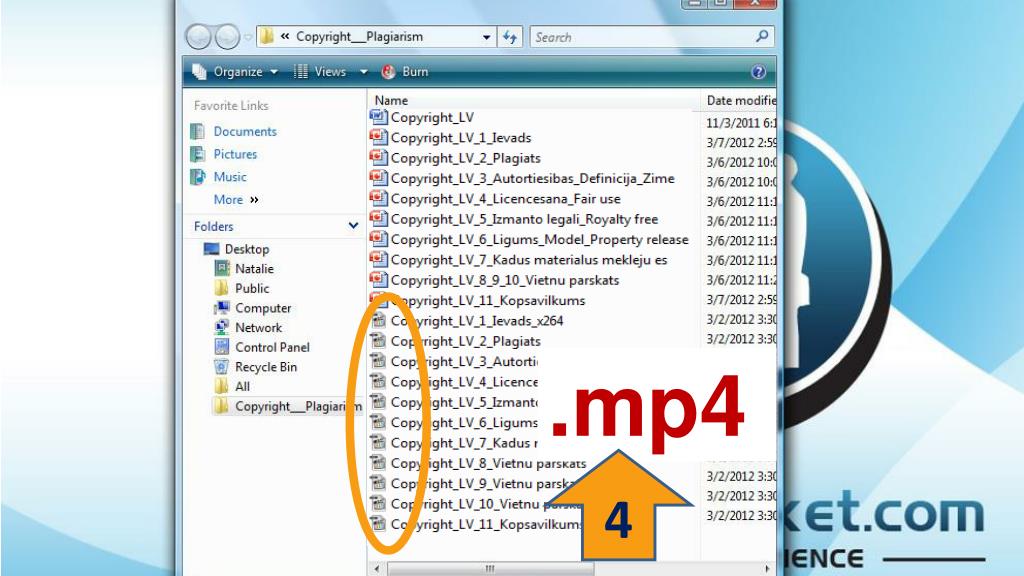Click horizontal scrollbar left arrow

click(377, 569)
